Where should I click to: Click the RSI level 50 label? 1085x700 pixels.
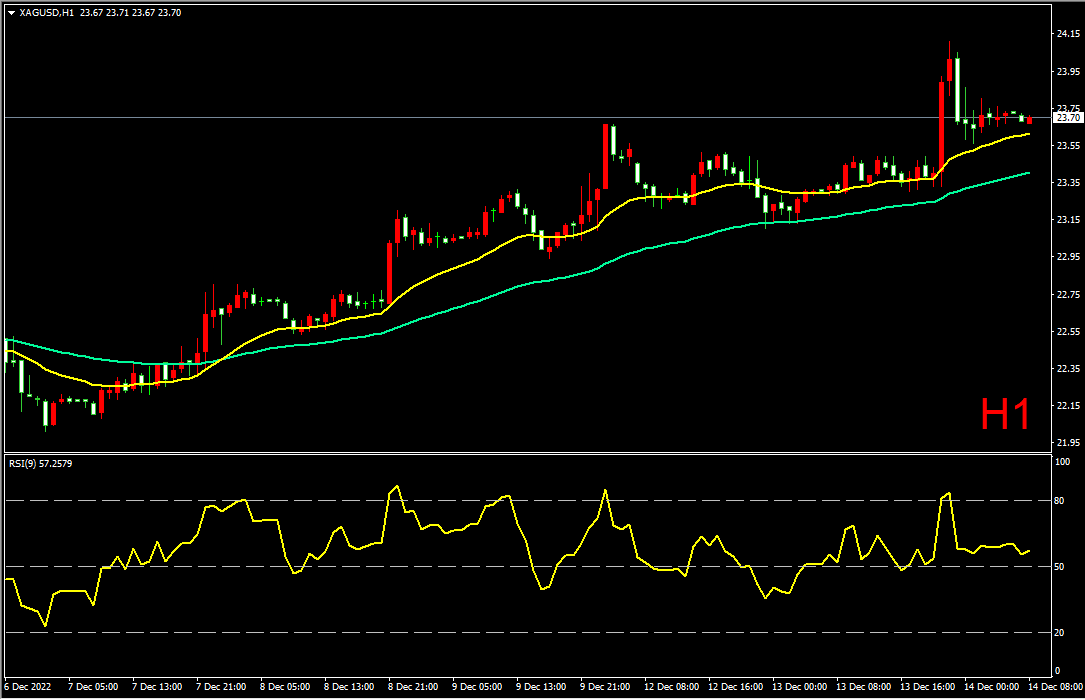1059,567
